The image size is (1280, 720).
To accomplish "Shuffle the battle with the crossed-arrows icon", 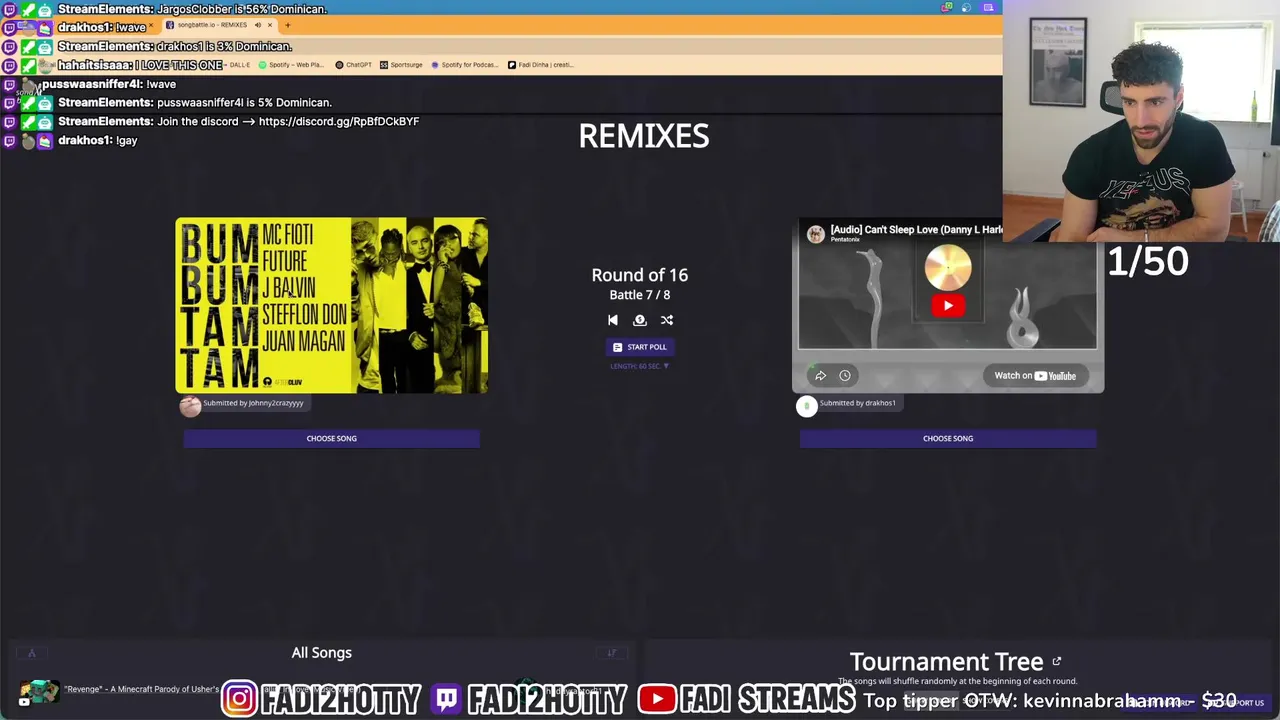I will tap(667, 320).
